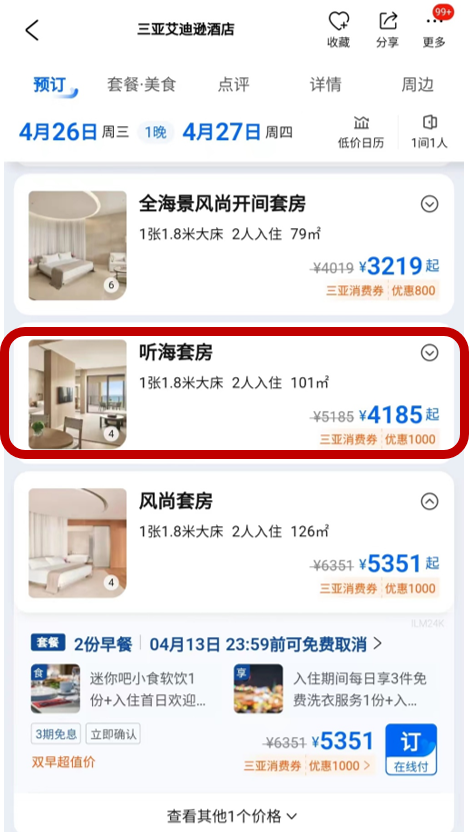Book the 风尚套房 with 订 button

pos(411,749)
